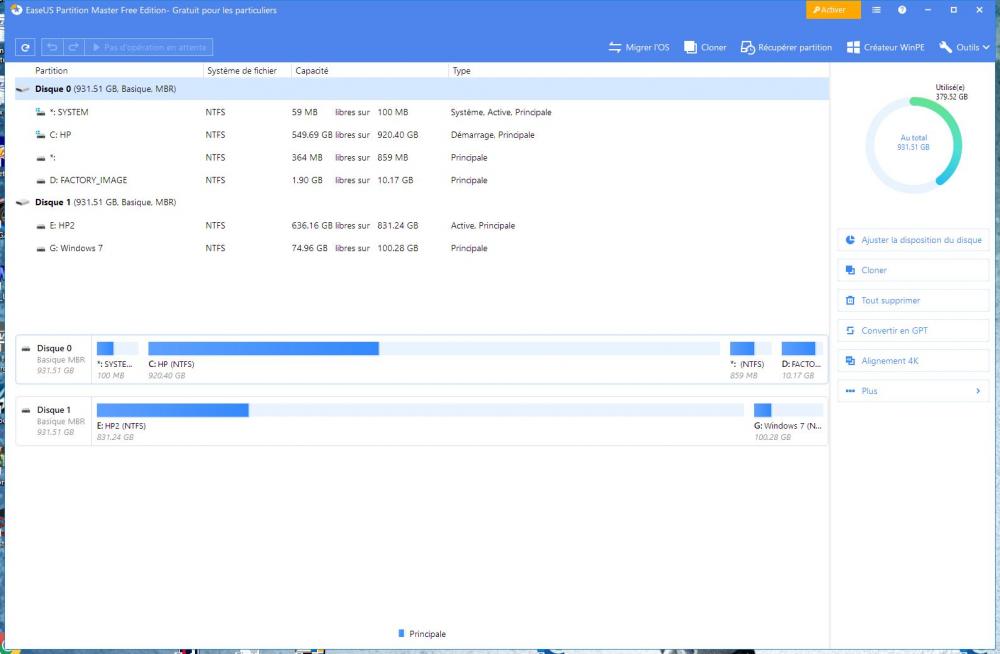The height and width of the screenshot is (654, 1000).
Task: Click the orange Activer button
Action: coord(833,10)
